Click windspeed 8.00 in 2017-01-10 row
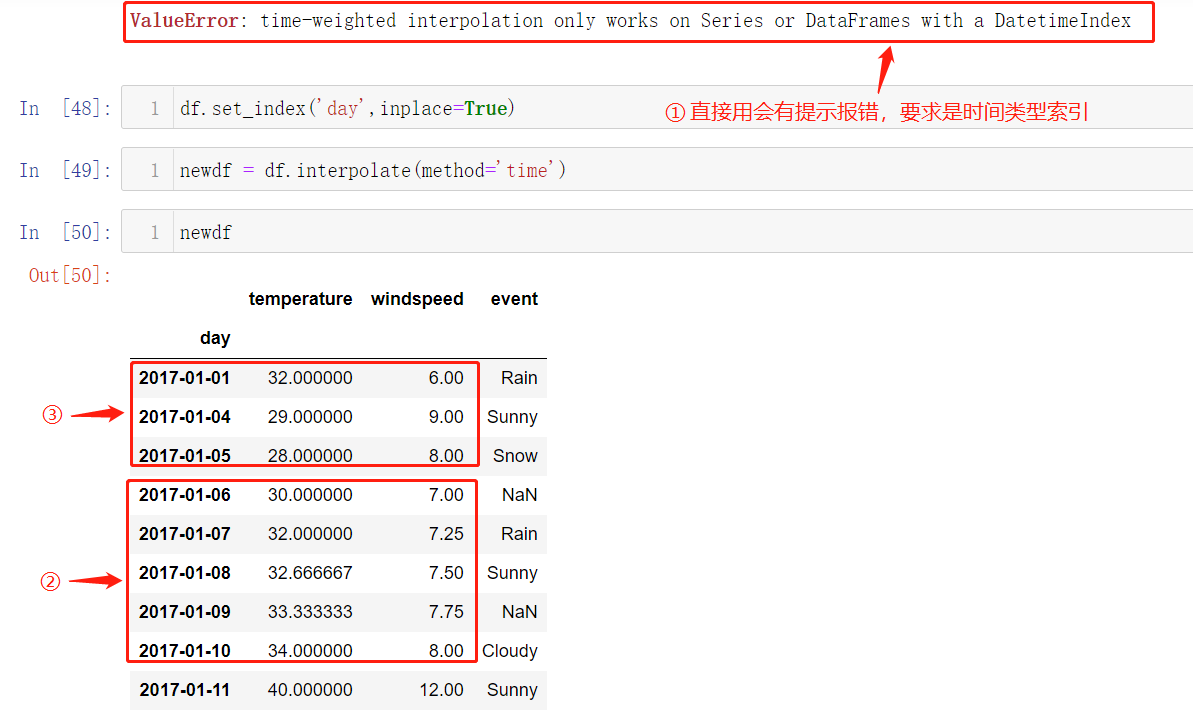 click(446, 651)
